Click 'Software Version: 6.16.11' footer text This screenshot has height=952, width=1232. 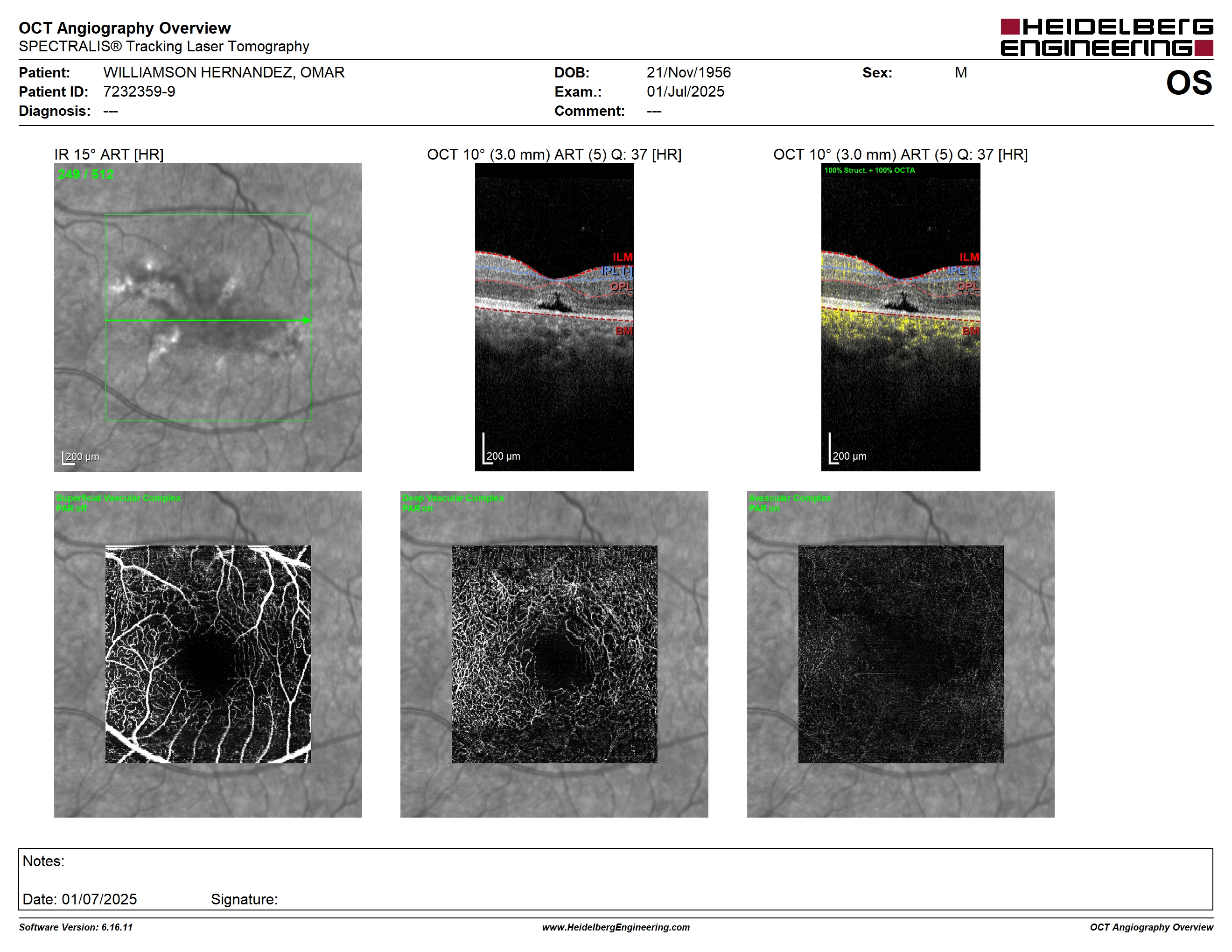(76, 927)
